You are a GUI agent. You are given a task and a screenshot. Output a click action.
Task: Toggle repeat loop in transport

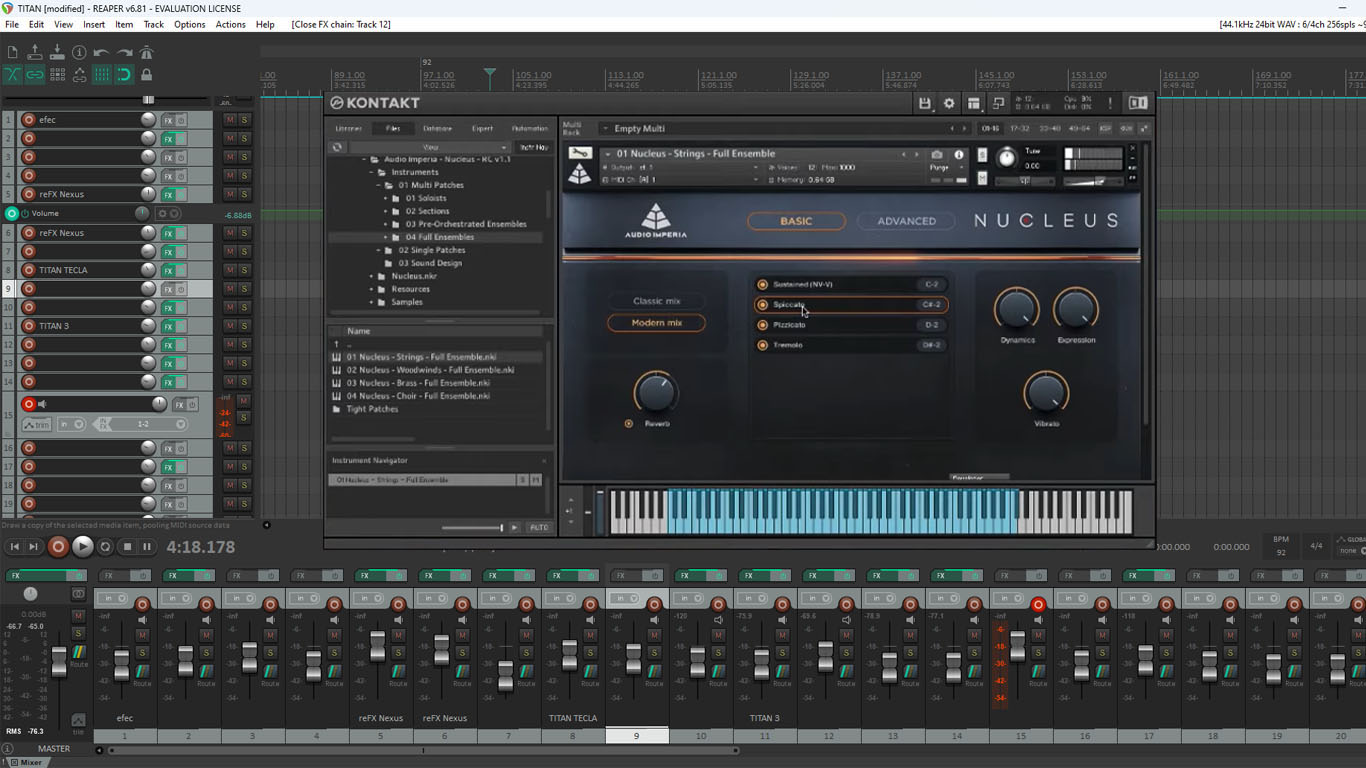(105, 547)
